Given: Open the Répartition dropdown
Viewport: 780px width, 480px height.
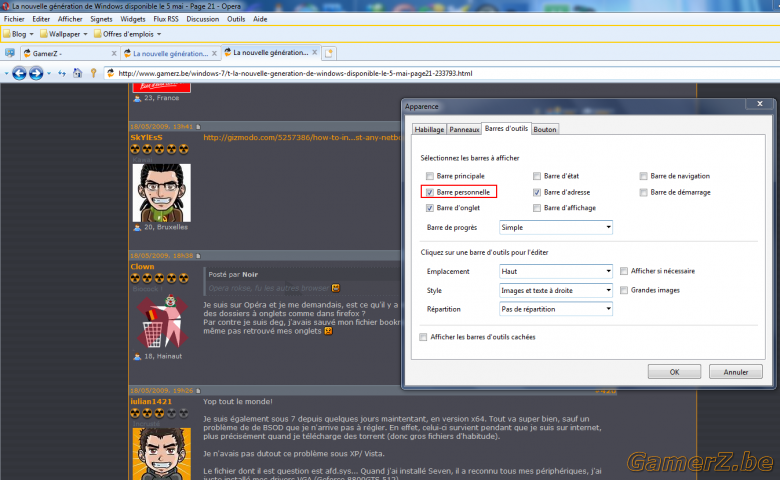Looking at the screenshot, I should [556, 309].
